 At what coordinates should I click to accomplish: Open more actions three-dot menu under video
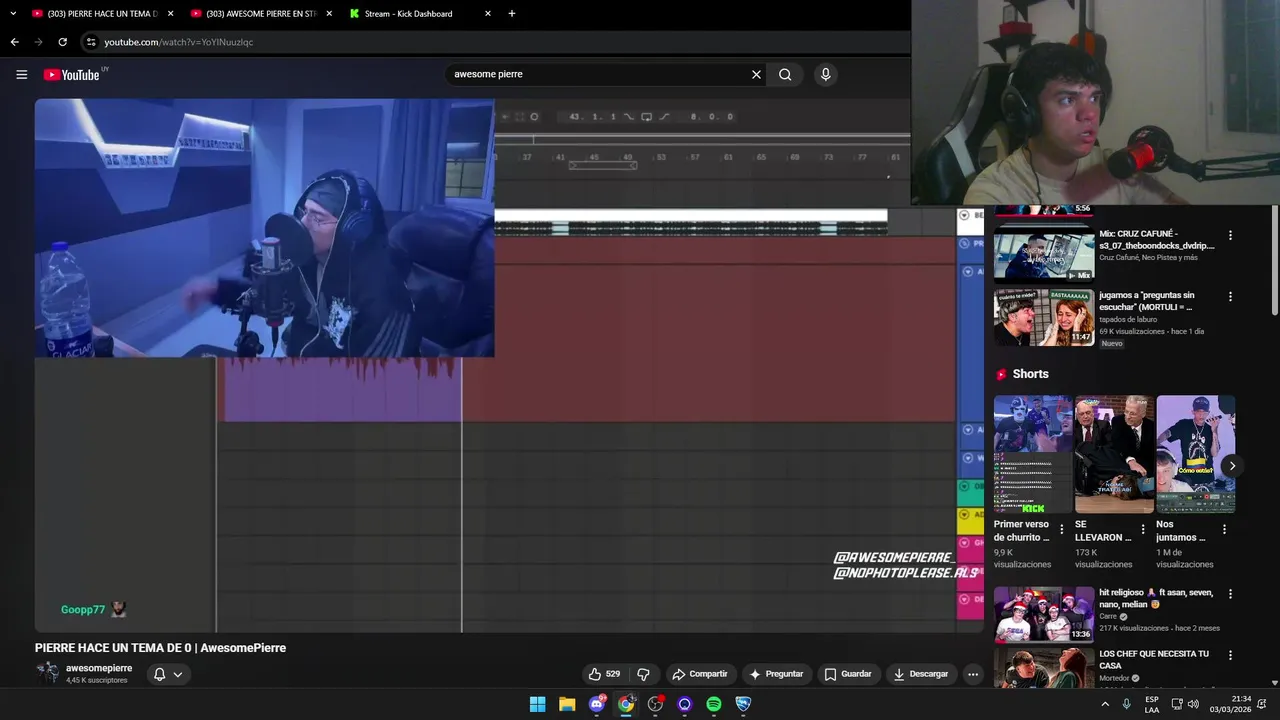972,674
